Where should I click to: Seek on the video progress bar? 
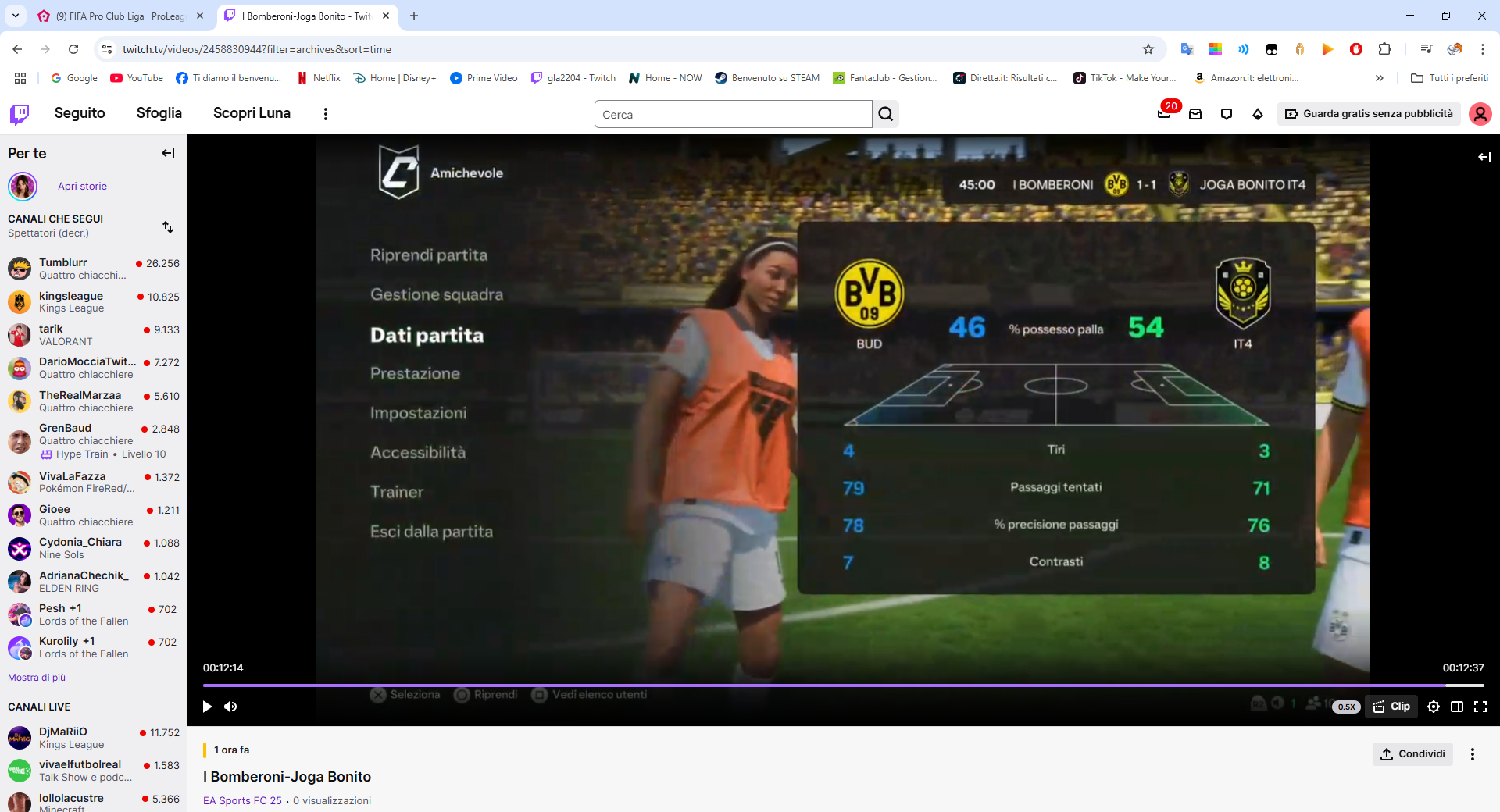click(x=844, y=686)
